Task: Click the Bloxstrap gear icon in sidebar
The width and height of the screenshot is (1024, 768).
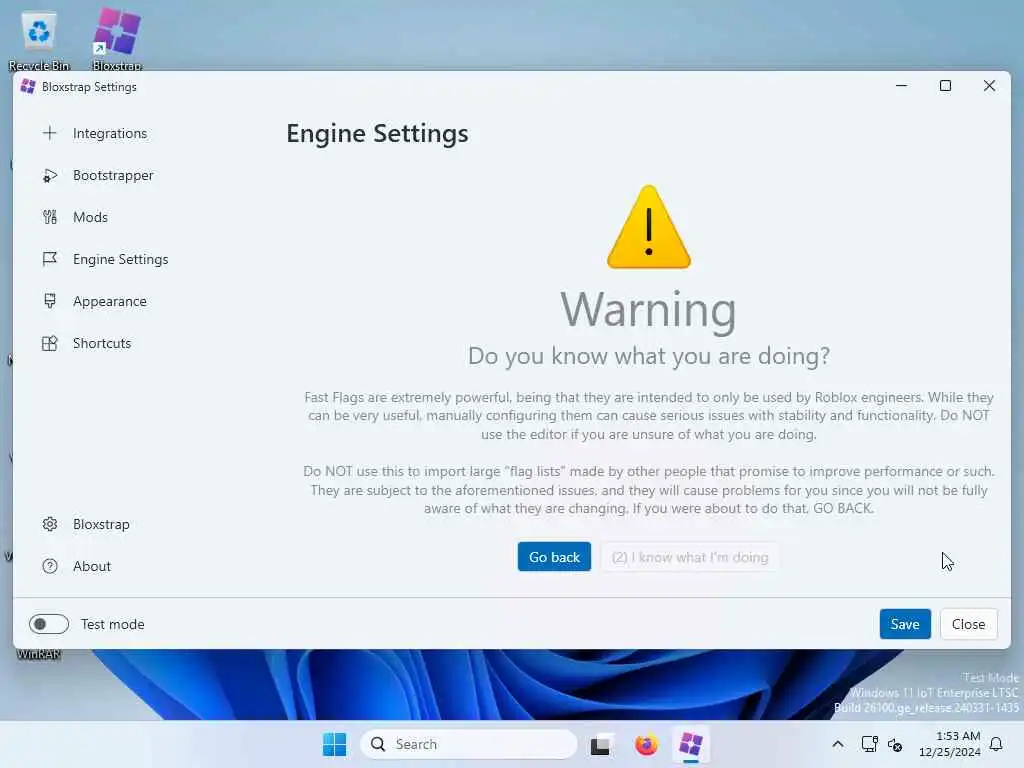Action: [50, 524]
